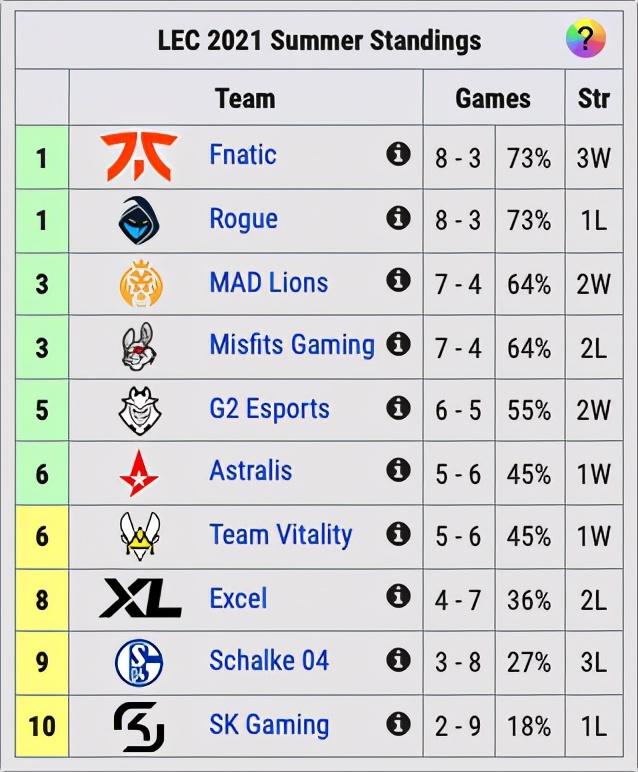Click the info icon in Excel row
The width and height of the screenshot is (638, 772).
coord(398,597)
